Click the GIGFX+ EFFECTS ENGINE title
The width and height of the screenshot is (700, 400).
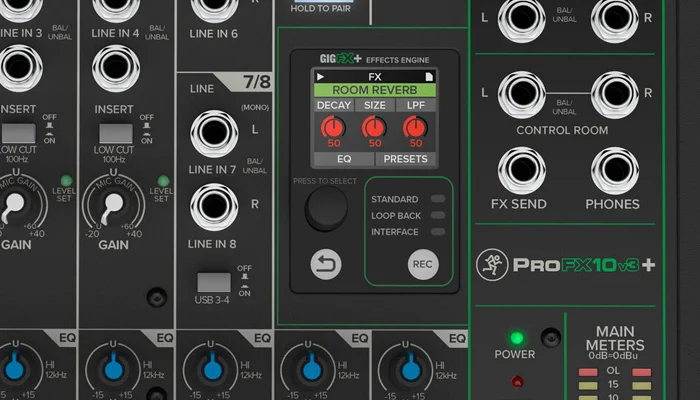(x=375, y=59)
